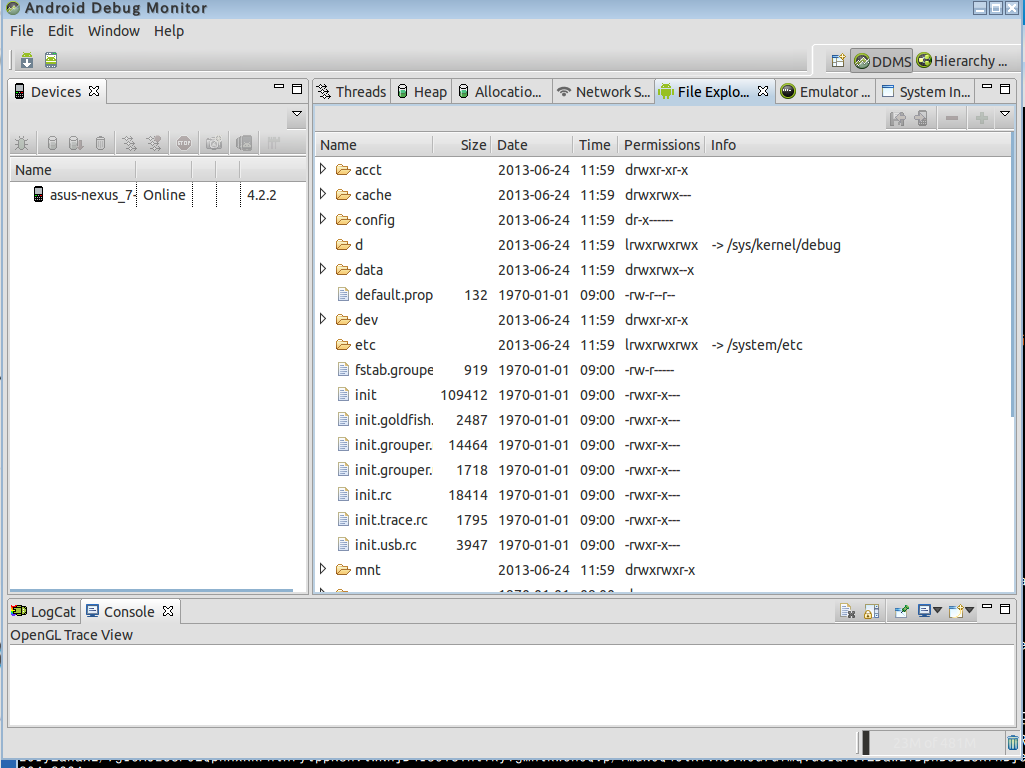Toggle the Pin Console button
Viewport: 1025px width, 768px height.
point(901,611)
